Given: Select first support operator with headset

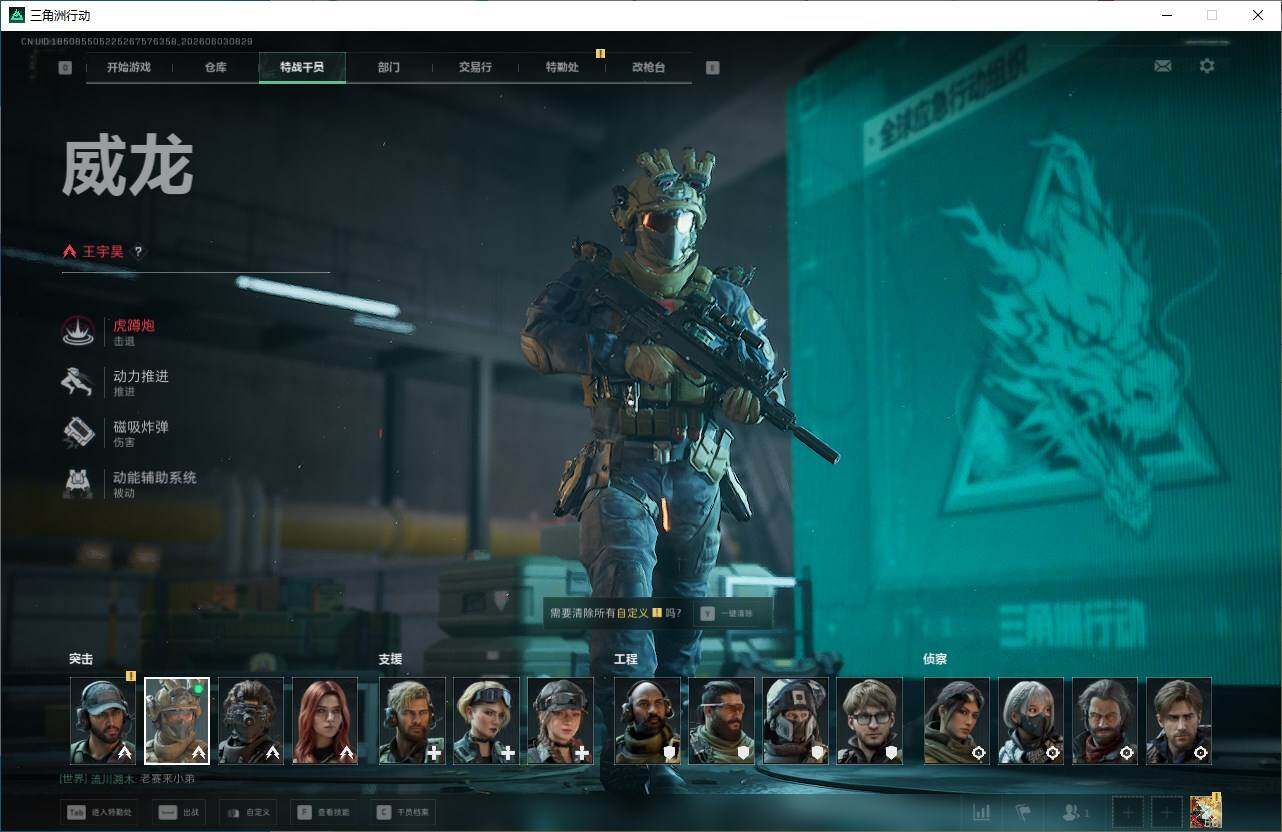Looking at the screenshot, I should pos(412,721).
